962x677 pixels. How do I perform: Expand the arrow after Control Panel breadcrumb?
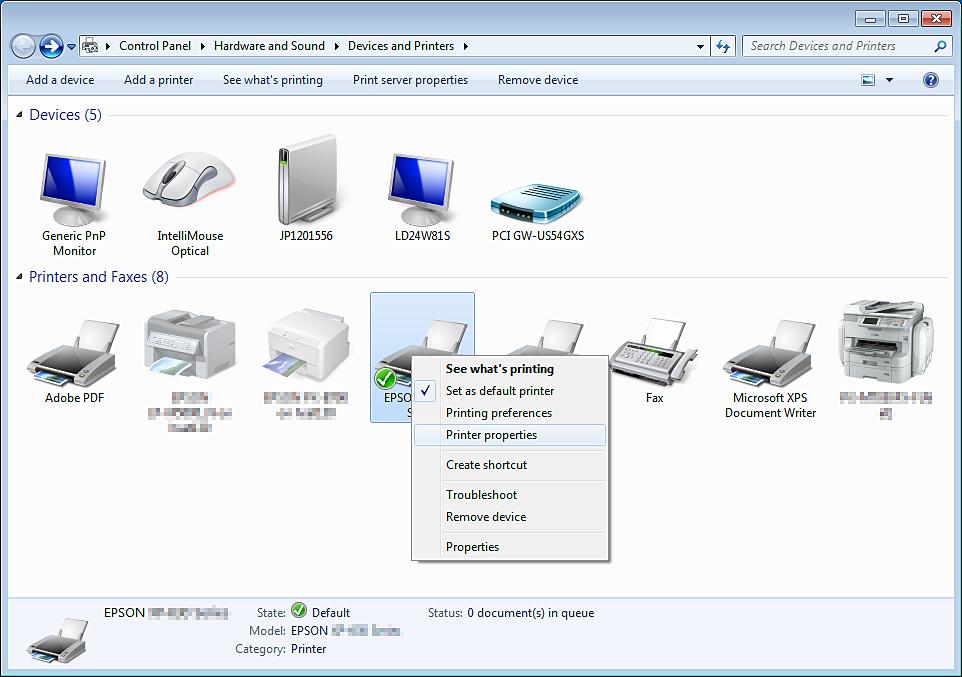[x=202, y=46]
